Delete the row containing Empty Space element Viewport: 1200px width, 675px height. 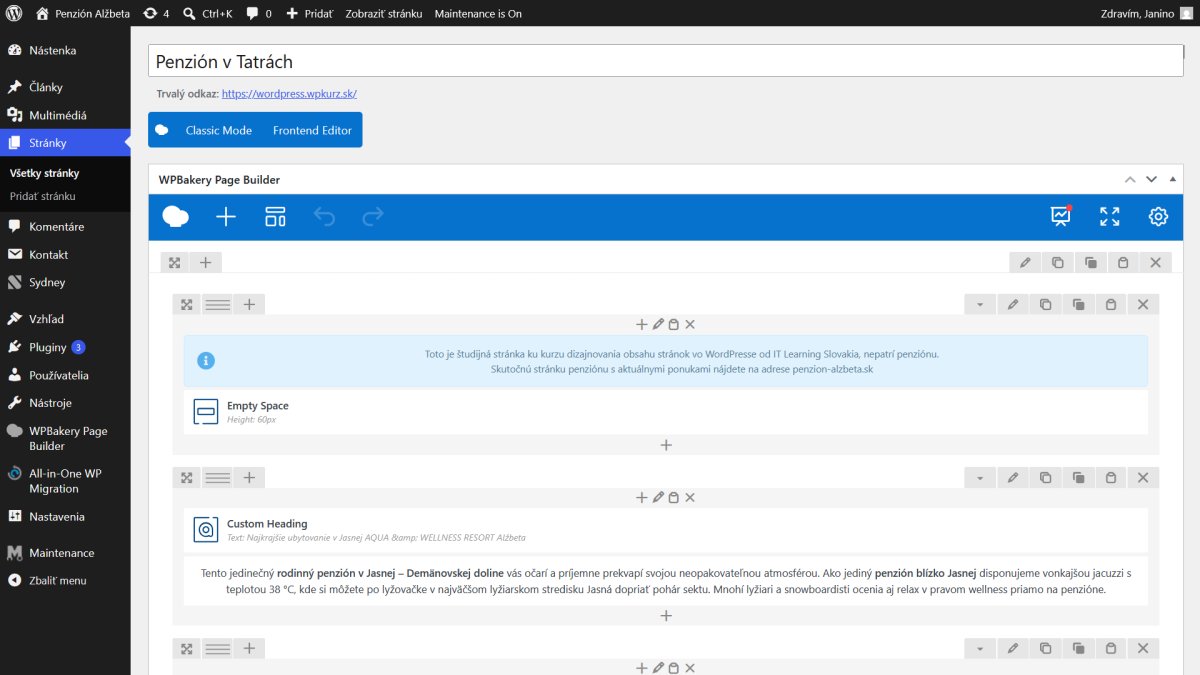point(1143,305)
